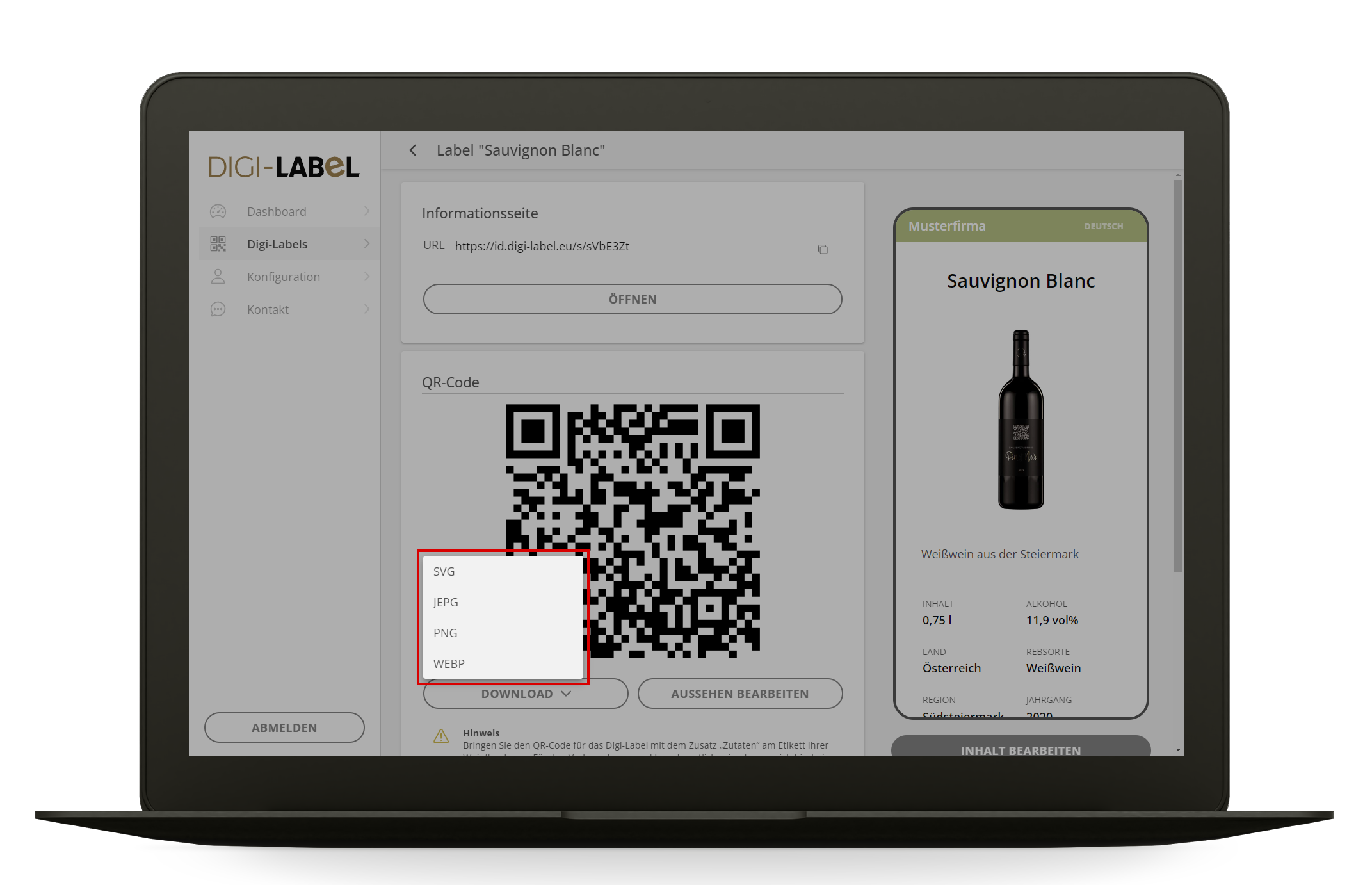Choose WEBP download format
1372x885 pixels.
[x=503, y=663]
